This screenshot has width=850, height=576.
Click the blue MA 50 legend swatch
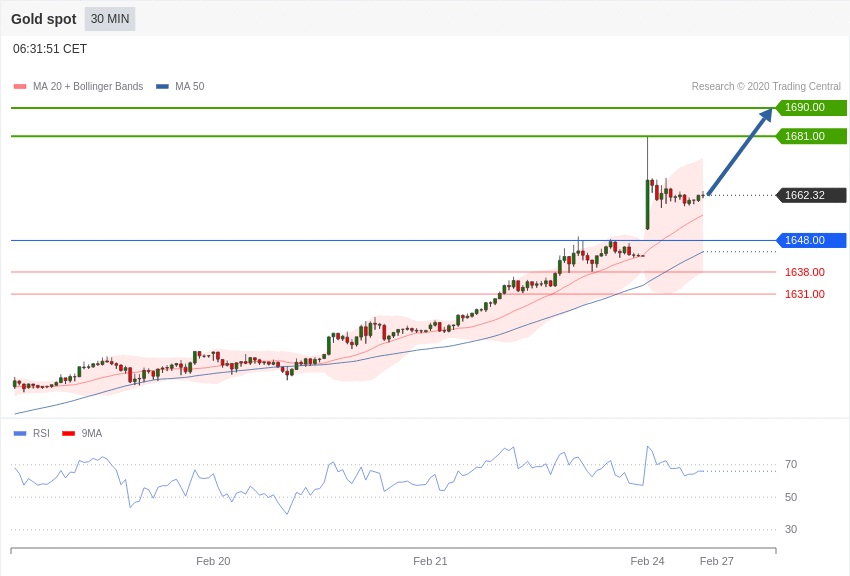coord(162,87)
